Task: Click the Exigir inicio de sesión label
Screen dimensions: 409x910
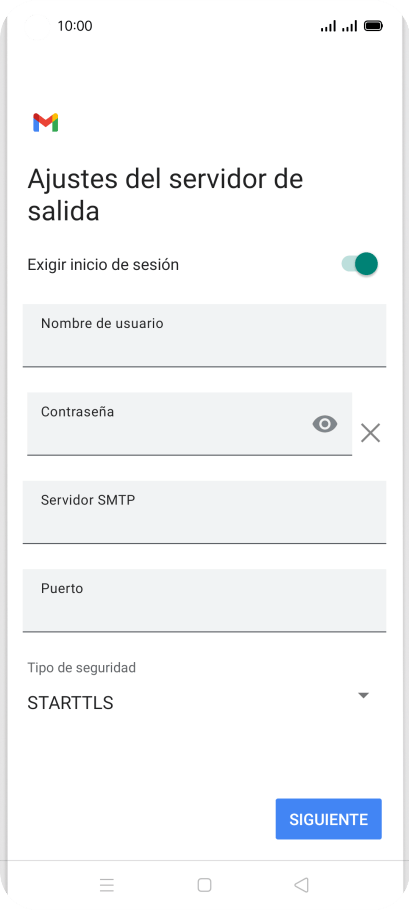Action: click(103, 265)
